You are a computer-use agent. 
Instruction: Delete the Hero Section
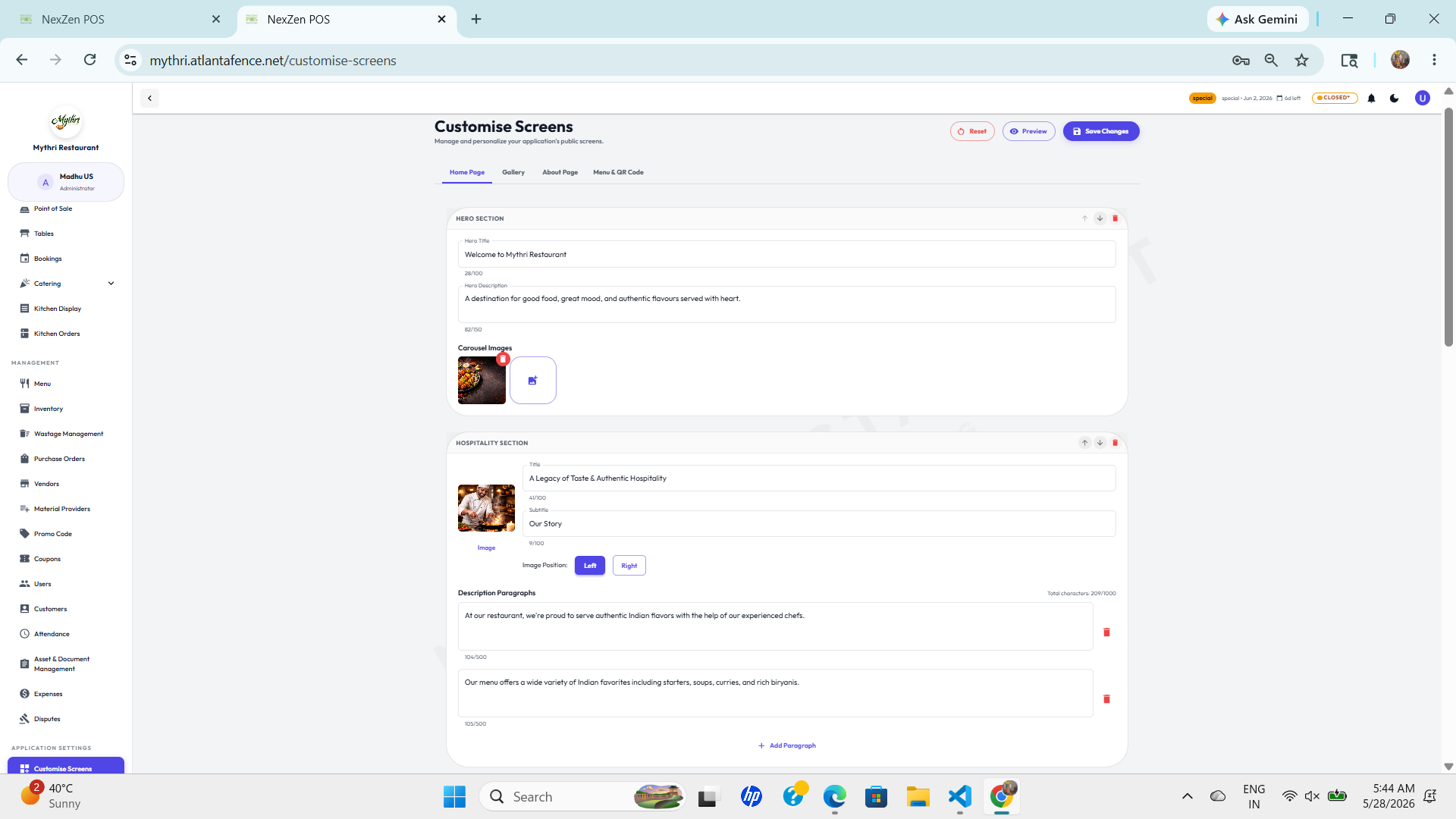[x=1115, y=218]
